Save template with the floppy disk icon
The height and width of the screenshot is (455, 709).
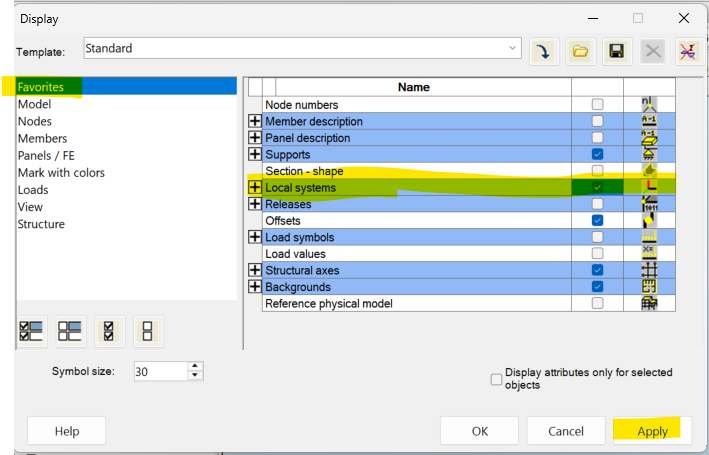[x=617, y=51]
